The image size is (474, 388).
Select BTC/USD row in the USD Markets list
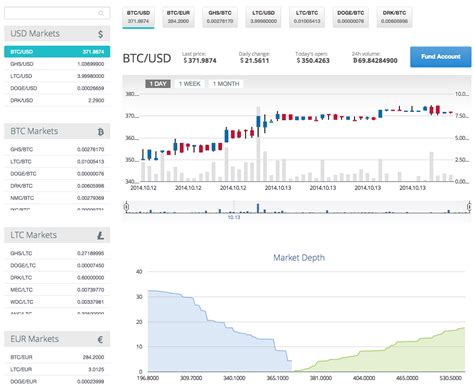[57, 52]
